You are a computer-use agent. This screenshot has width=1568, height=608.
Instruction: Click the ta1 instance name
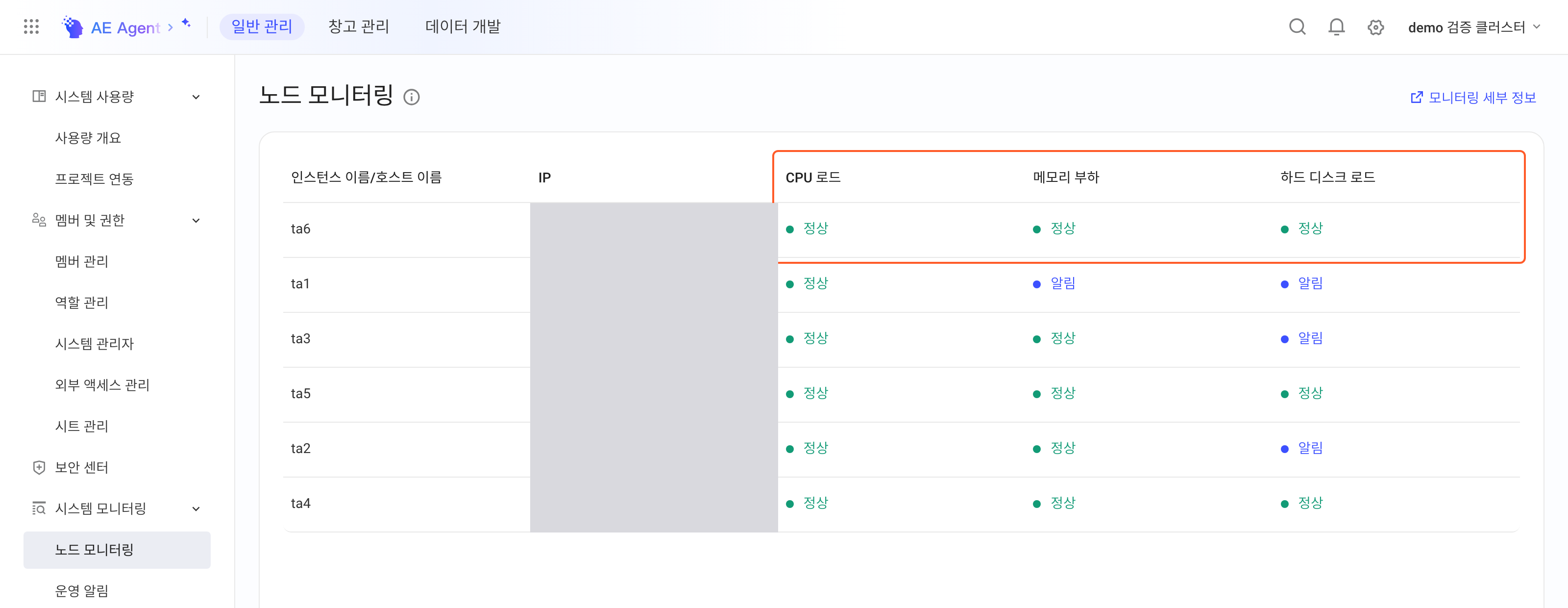click(x=300, y=284)
